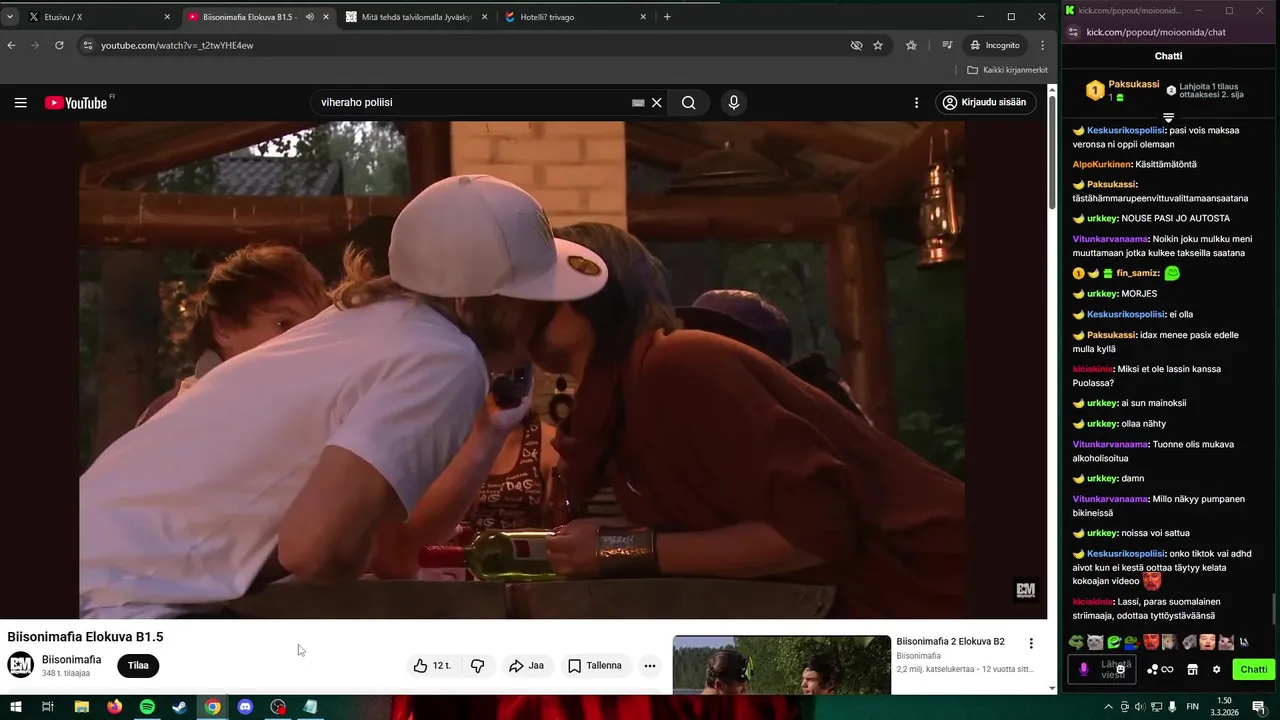Collapse leaderboard with chevron in Kick chat
1280x720 pixels.
pyautogui.click(x=1168, y=118)
